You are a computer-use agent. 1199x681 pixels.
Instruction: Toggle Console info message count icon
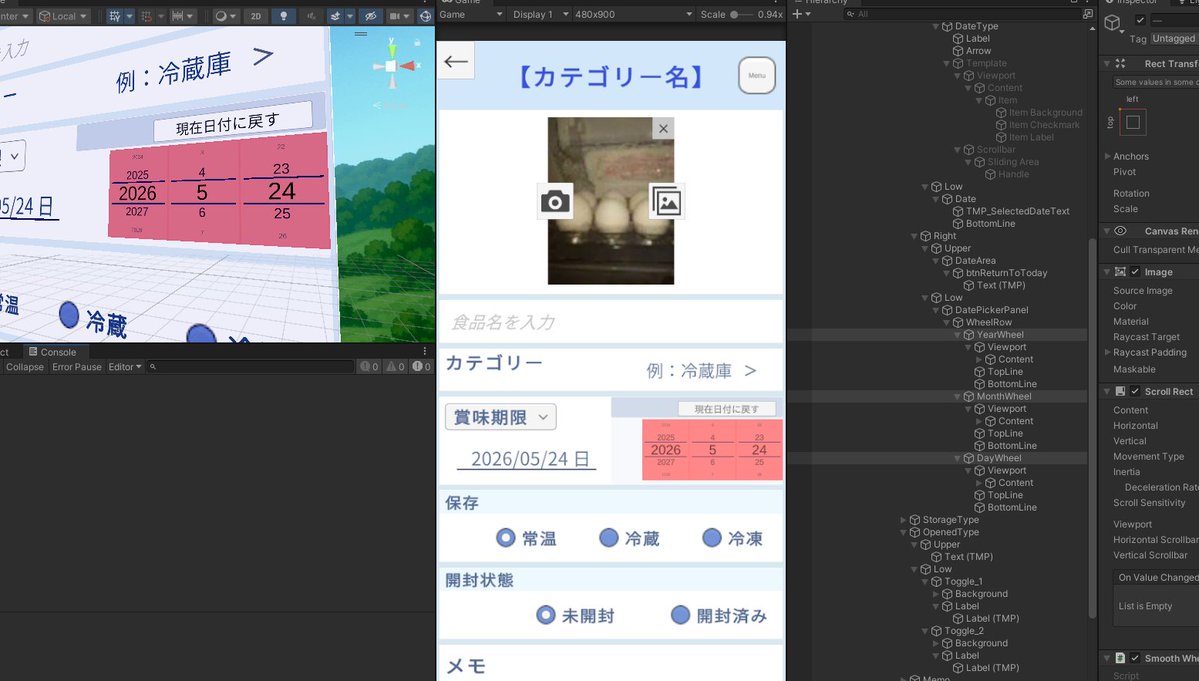(369, 367)
